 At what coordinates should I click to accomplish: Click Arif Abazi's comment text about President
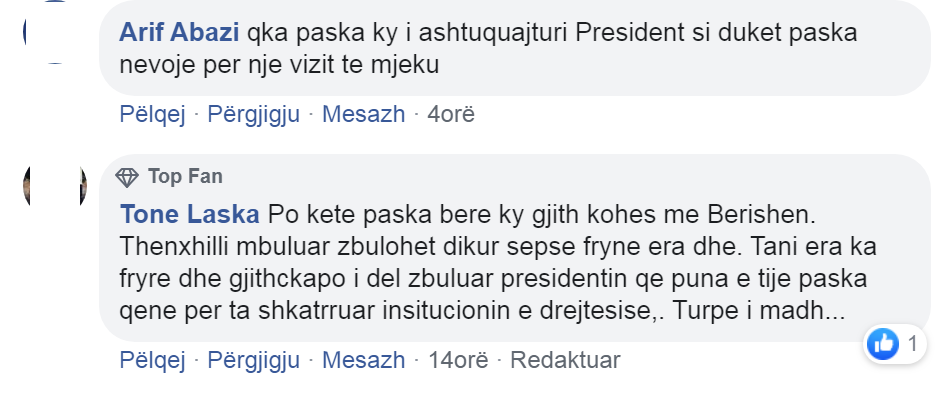pyautogui.click(x=489, y=48)
